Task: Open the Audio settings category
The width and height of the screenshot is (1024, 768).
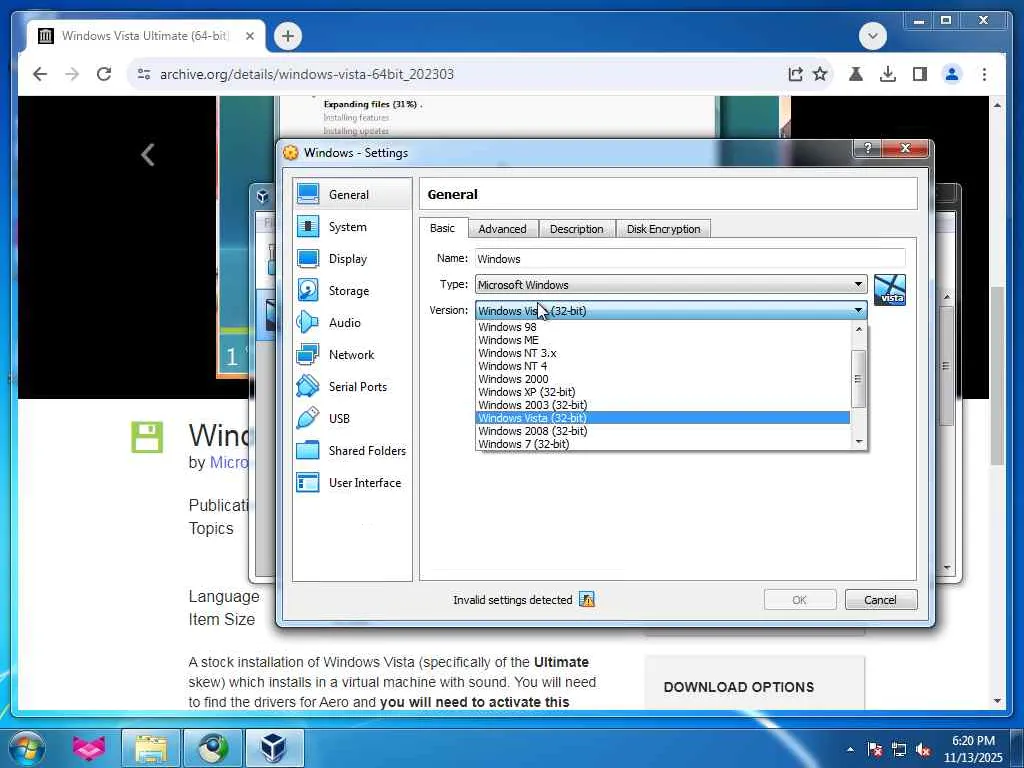Action: click(x=352, y=323)
